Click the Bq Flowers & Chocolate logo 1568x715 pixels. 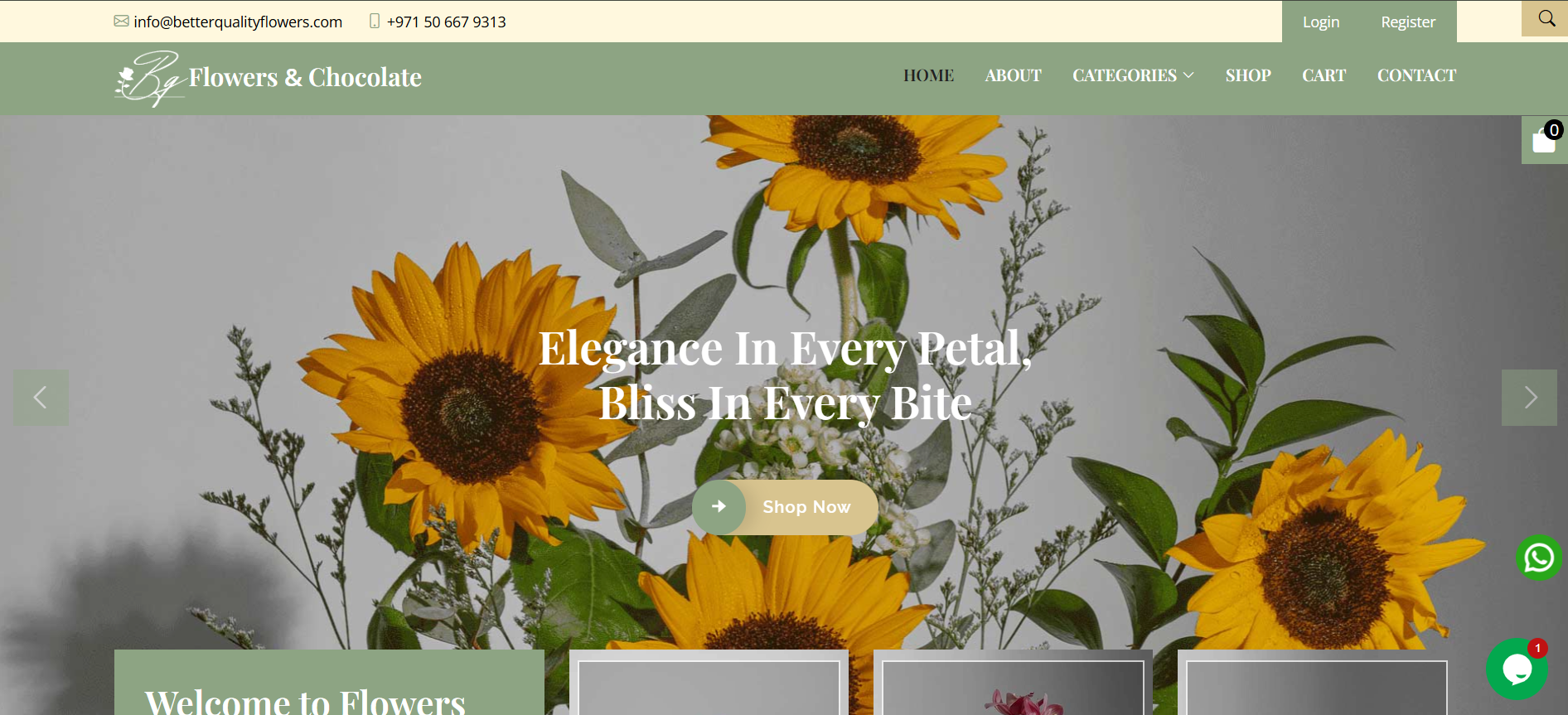[x=268, y=78]
